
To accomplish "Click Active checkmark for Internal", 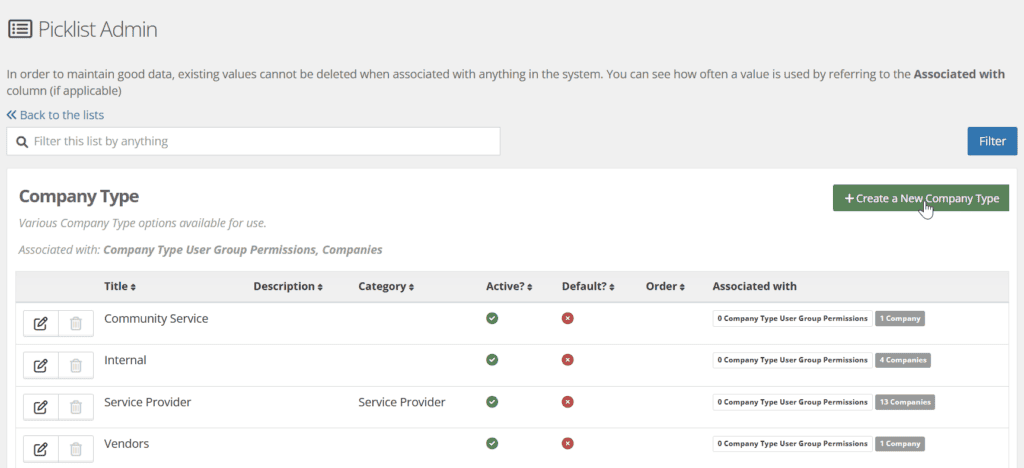I will click(x=492, y=360).
